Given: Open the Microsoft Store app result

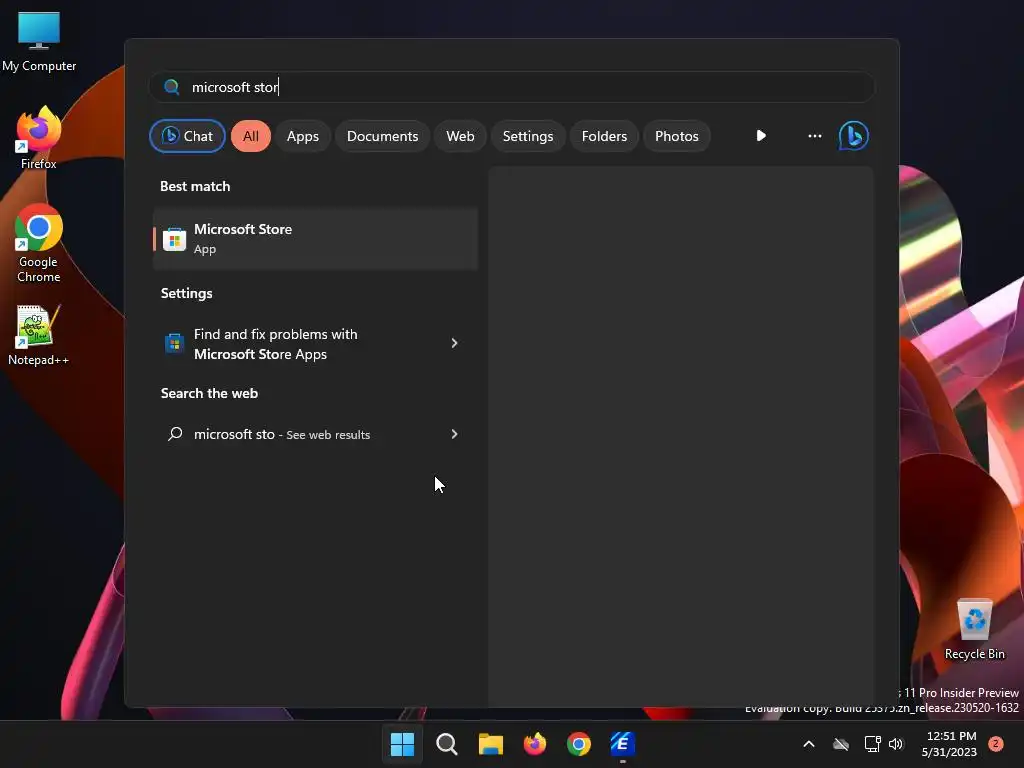Looking at the screenshot, I should click(x=315, y=239).
